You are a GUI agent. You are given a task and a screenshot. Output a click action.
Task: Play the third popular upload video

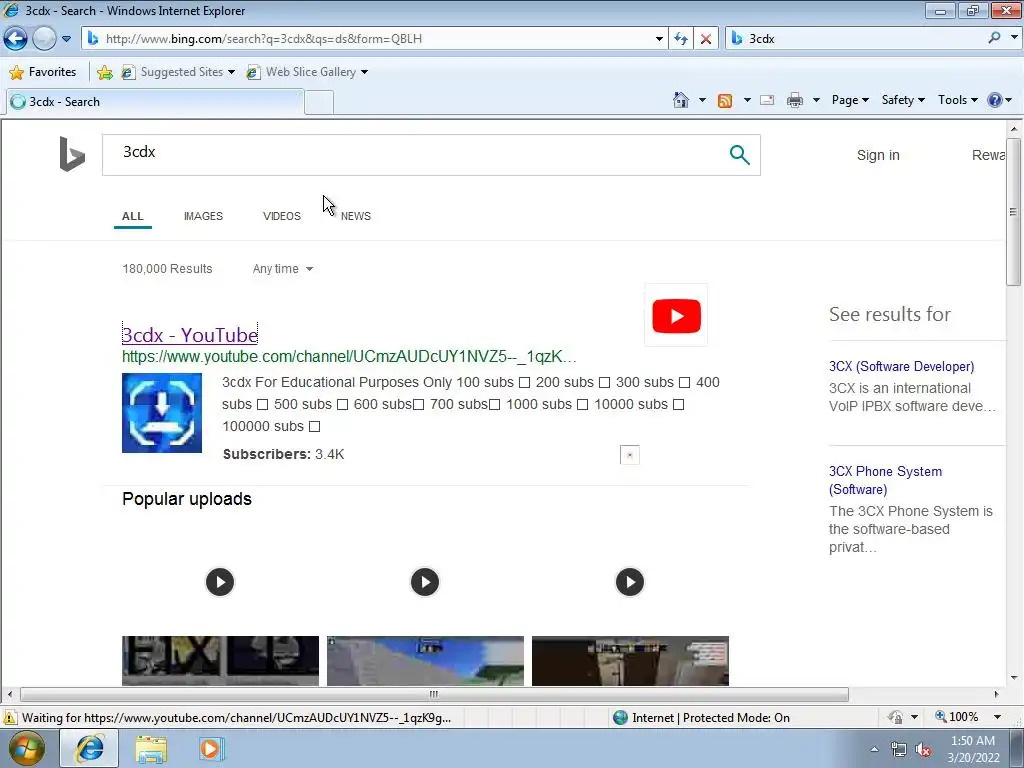pos(630,582)
